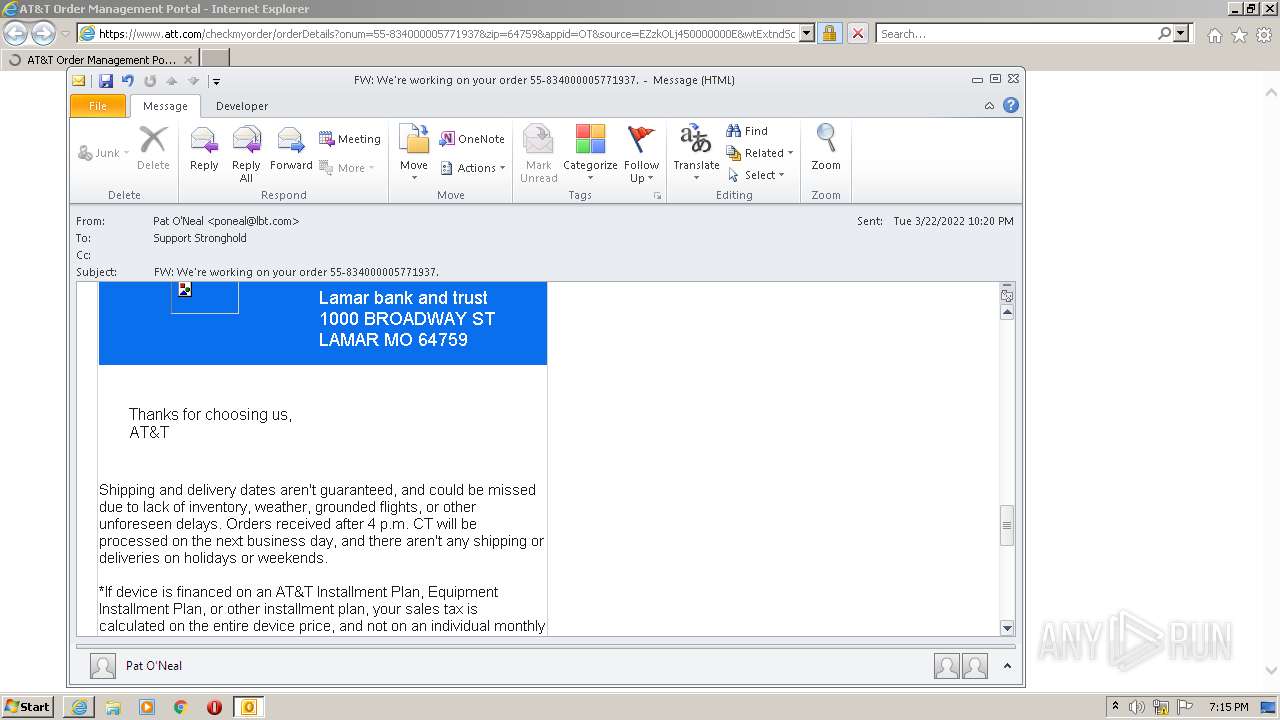
Task: Open the Related dropdown
Action: click(760, 153)
